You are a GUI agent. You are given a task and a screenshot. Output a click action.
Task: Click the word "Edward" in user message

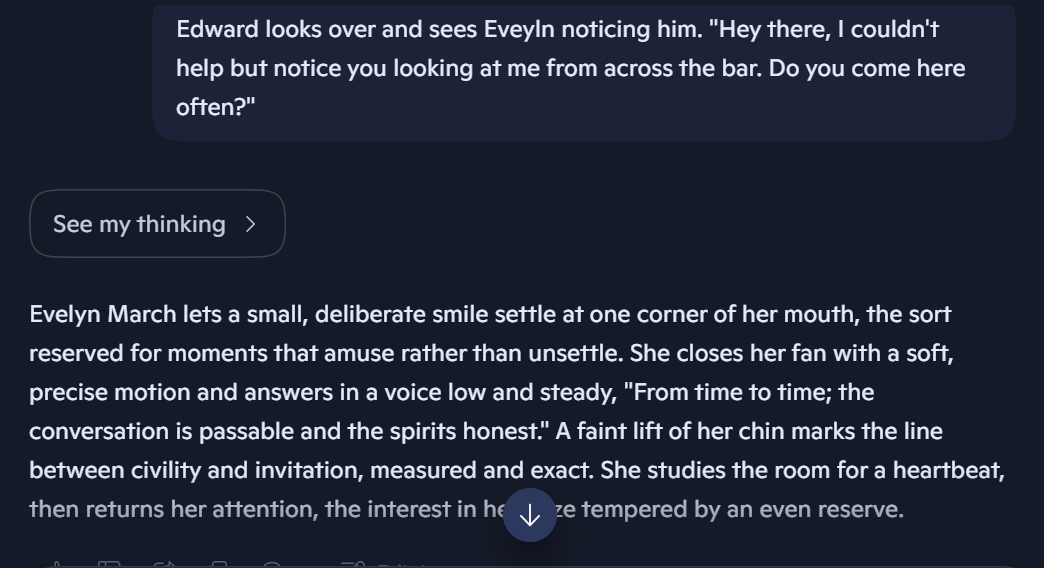tap(217, 29)
